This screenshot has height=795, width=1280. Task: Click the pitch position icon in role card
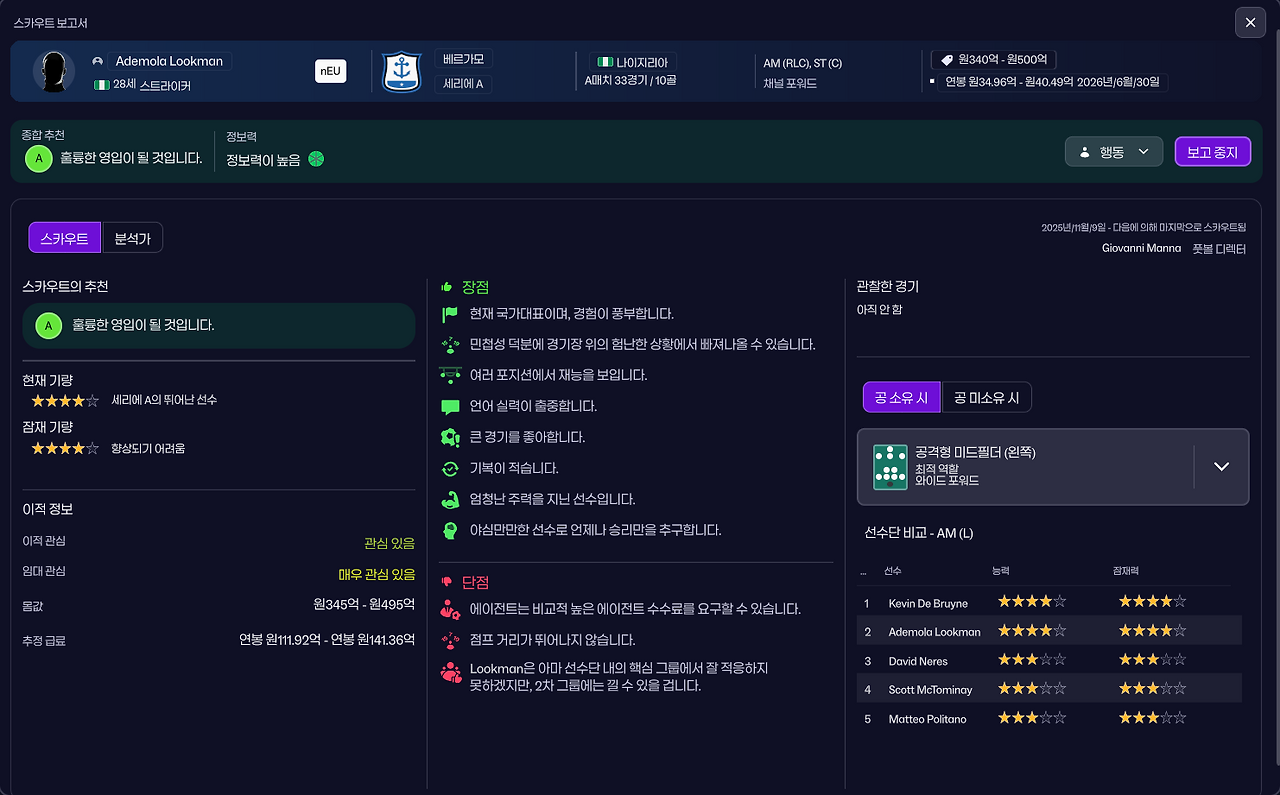(x=890, y=467)
